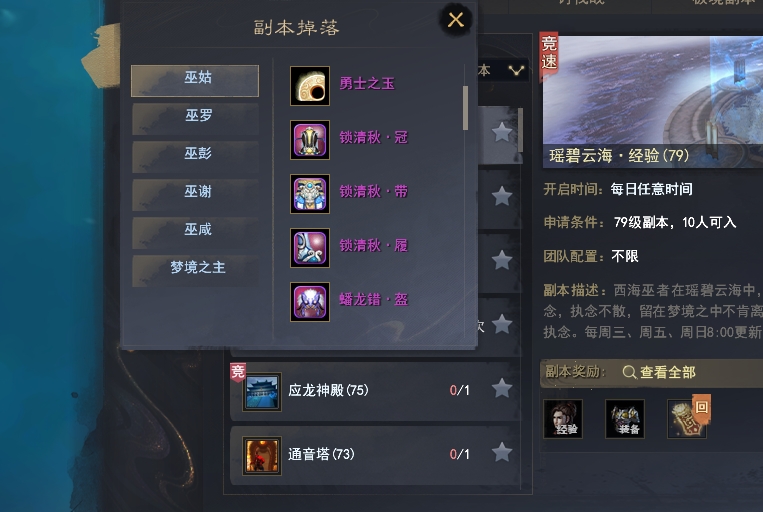The image size is (763, 512).
Task: Toggle favorite star for 应龙神殿 (75)
Action: (x=502, y=389)
